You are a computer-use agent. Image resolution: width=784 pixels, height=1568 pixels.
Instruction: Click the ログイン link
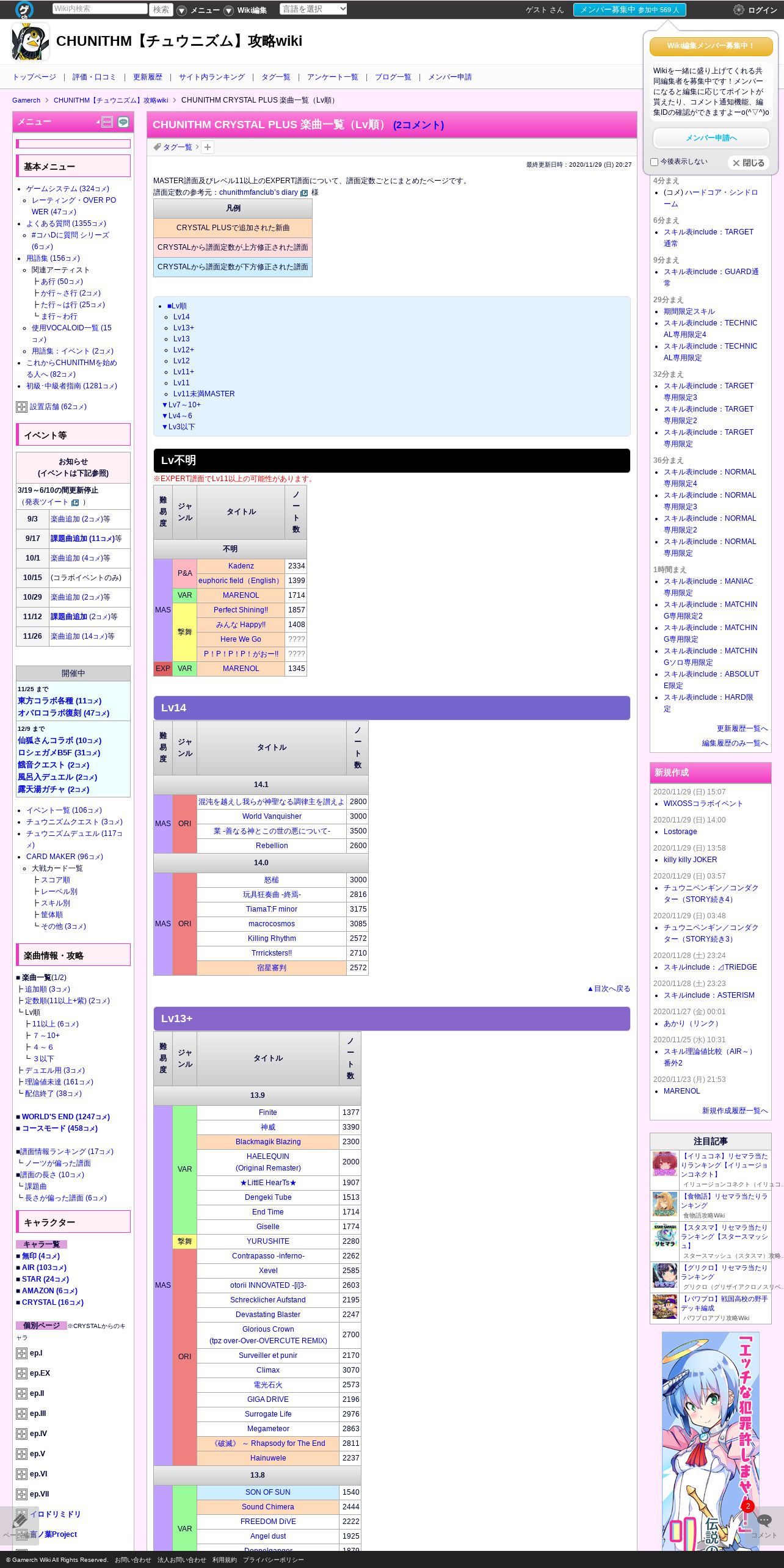(x=763, y=10)
